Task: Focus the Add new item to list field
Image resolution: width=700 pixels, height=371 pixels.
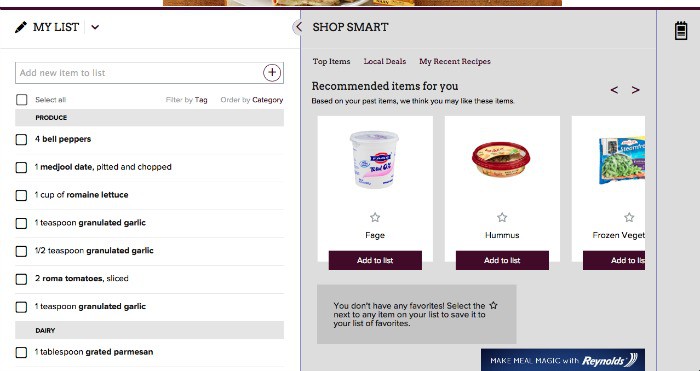Action: [138, 73]
